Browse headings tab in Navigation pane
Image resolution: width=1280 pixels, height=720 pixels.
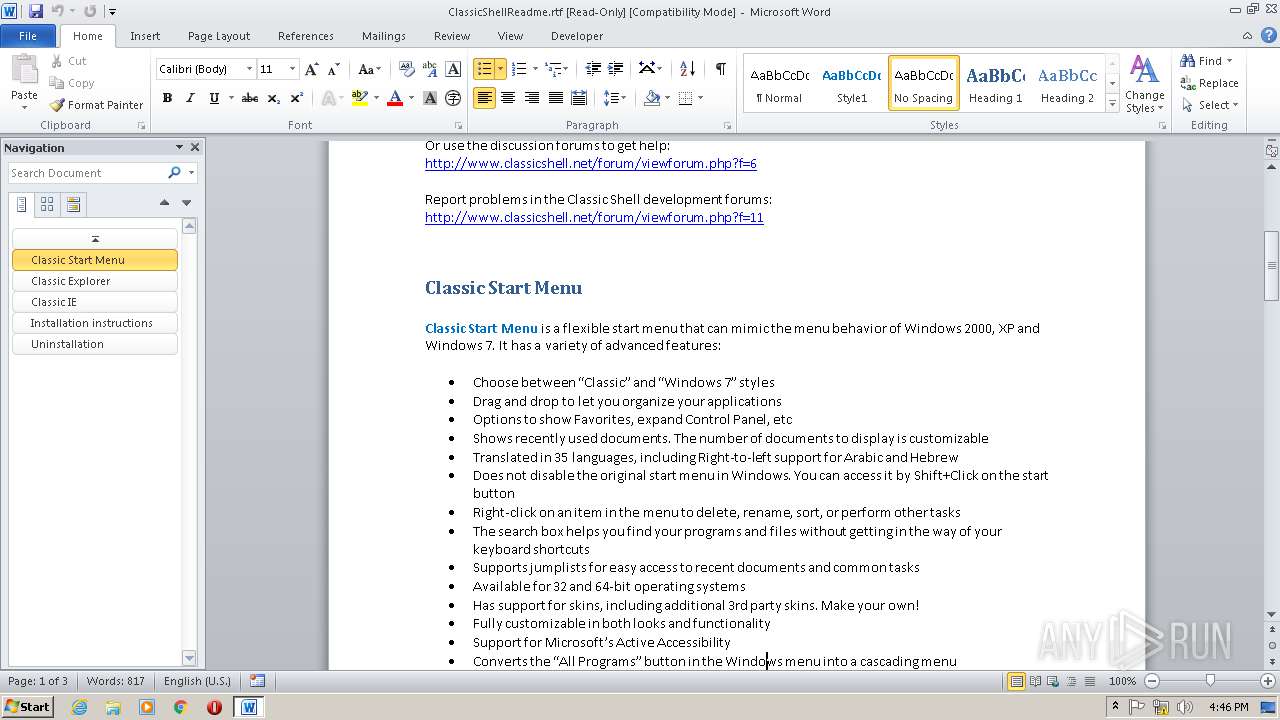22,204
